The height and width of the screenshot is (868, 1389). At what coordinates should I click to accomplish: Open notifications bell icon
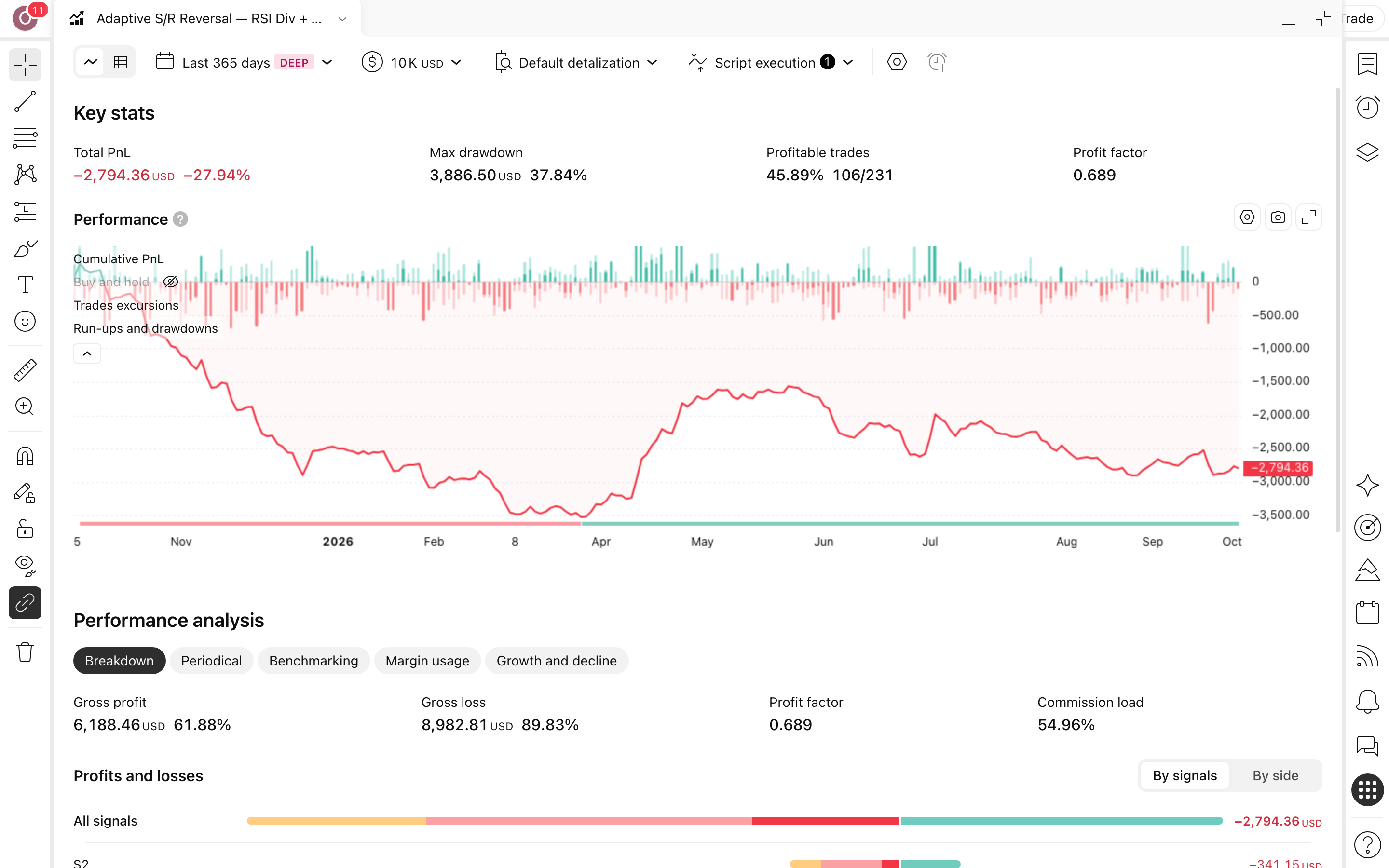click(1367, 701)
